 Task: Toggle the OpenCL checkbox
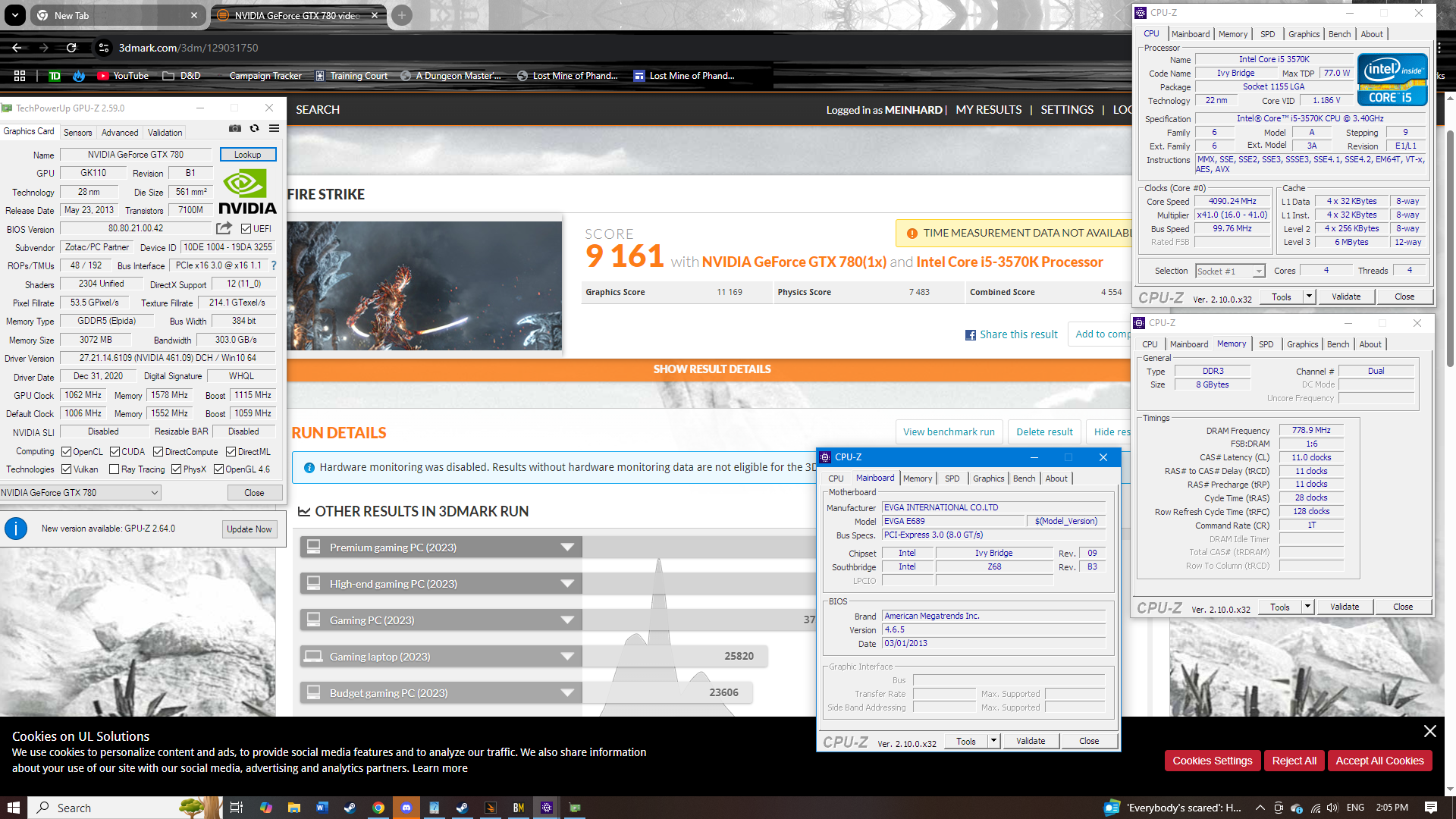coord(66,451)
